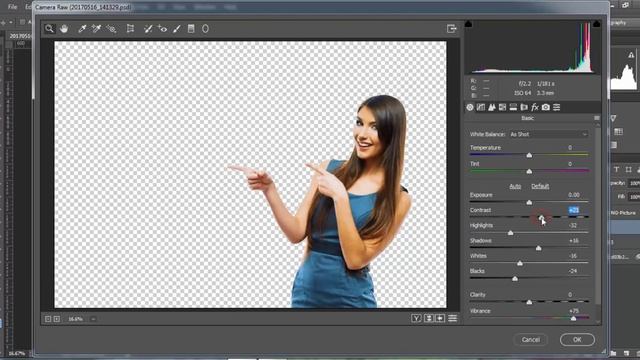
Task: Click the Vibrance slider handle
Action: pos(573,318)
